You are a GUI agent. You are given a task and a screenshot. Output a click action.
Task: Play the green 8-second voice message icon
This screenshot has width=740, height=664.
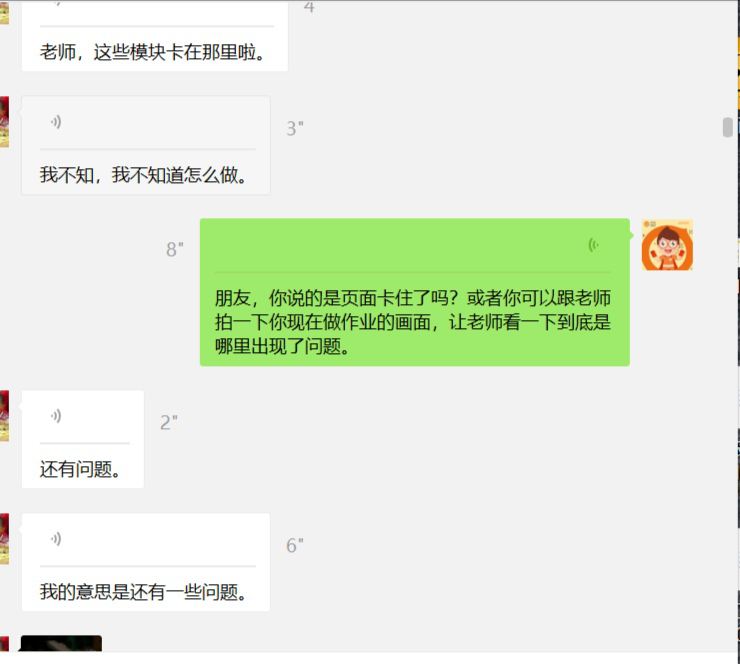pos(593,245)
